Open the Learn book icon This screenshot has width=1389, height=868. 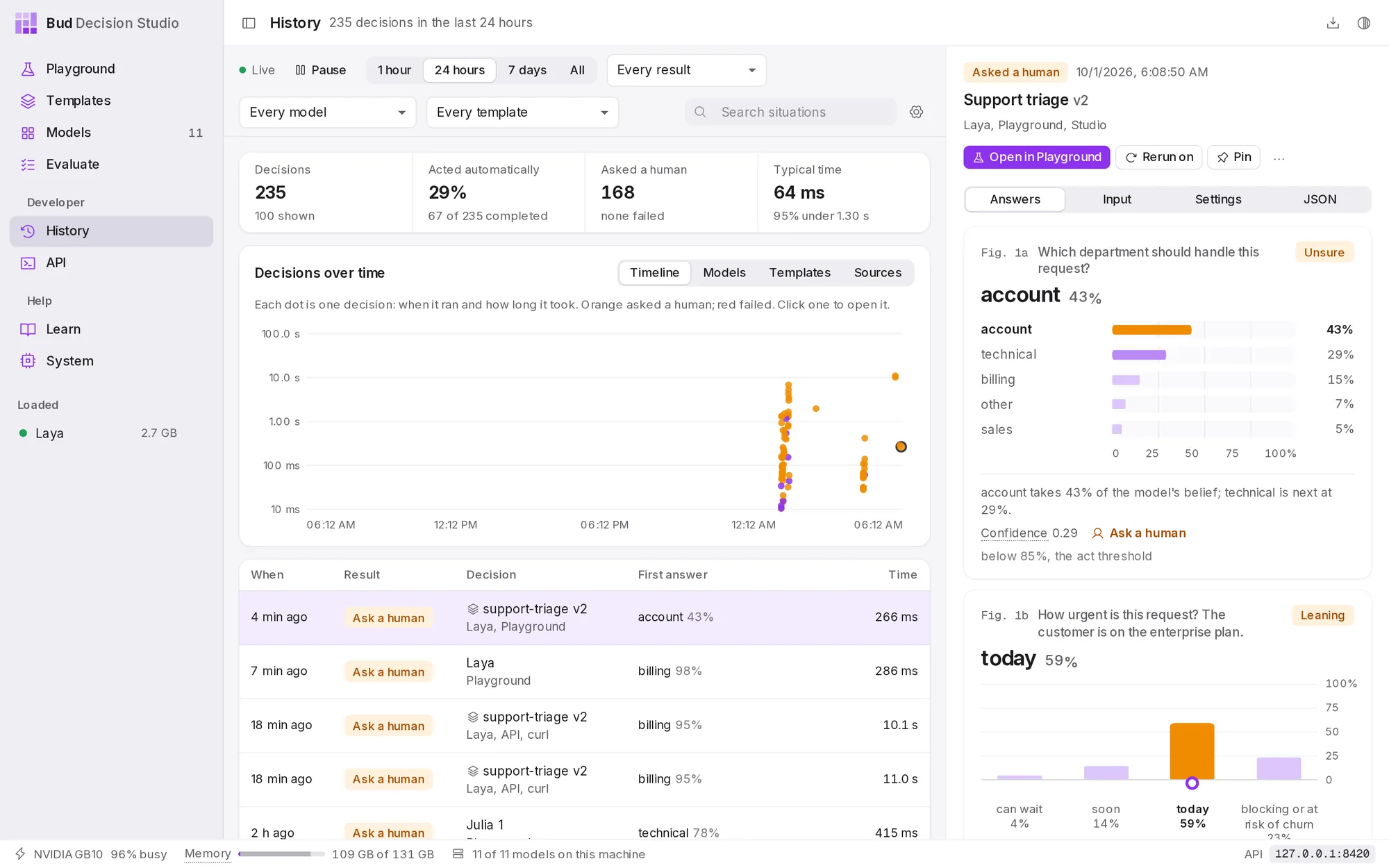coord(28,330)
